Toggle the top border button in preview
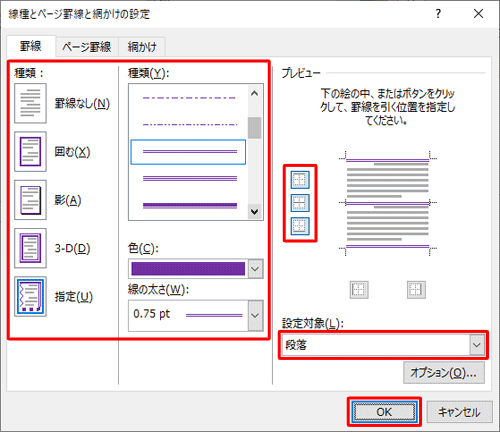 click(300, 180)
